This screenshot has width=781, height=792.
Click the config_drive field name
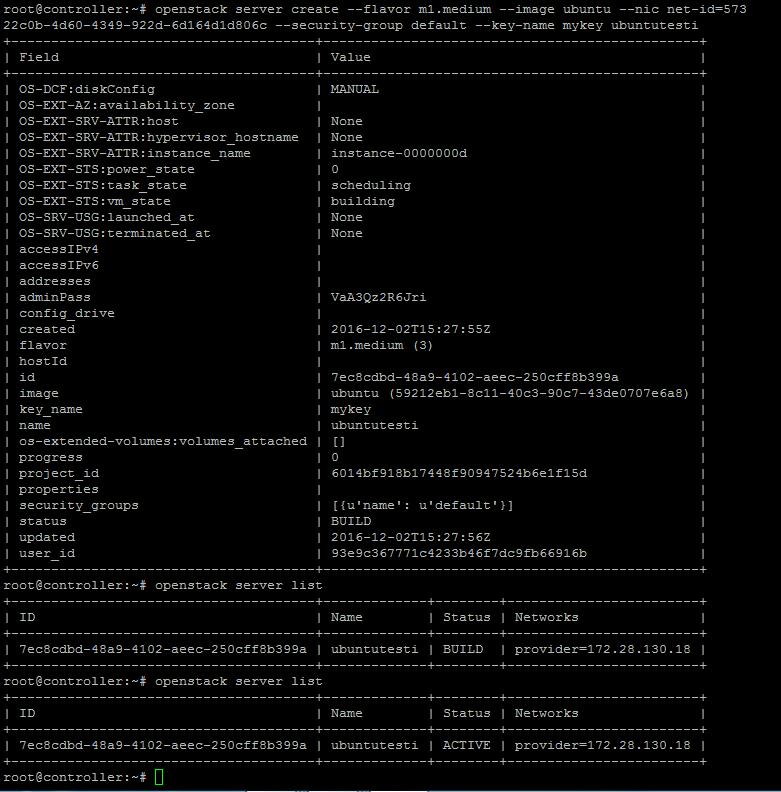pyautogui.click(x=67, y=314)
